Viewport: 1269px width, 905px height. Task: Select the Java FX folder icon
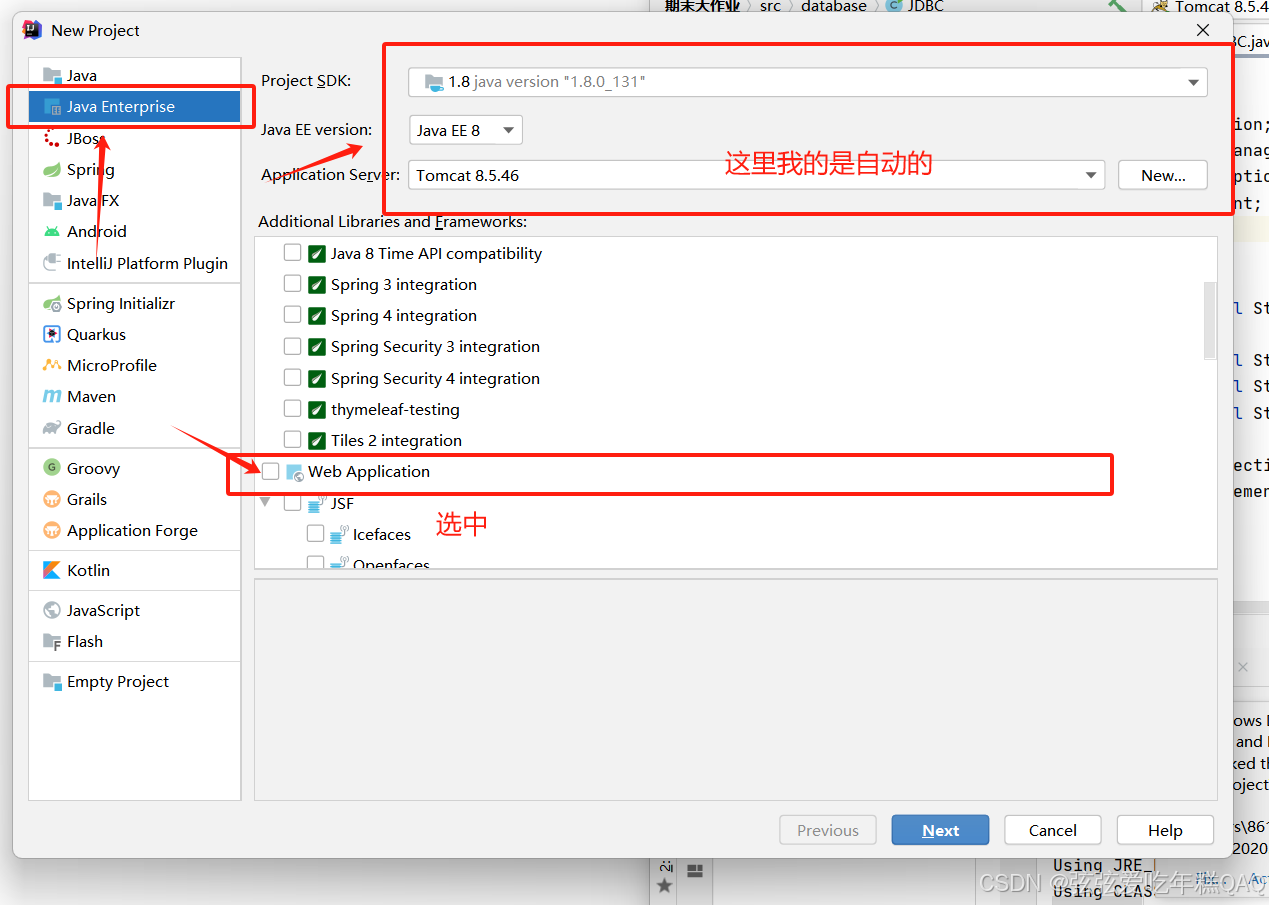pos(52,201)
